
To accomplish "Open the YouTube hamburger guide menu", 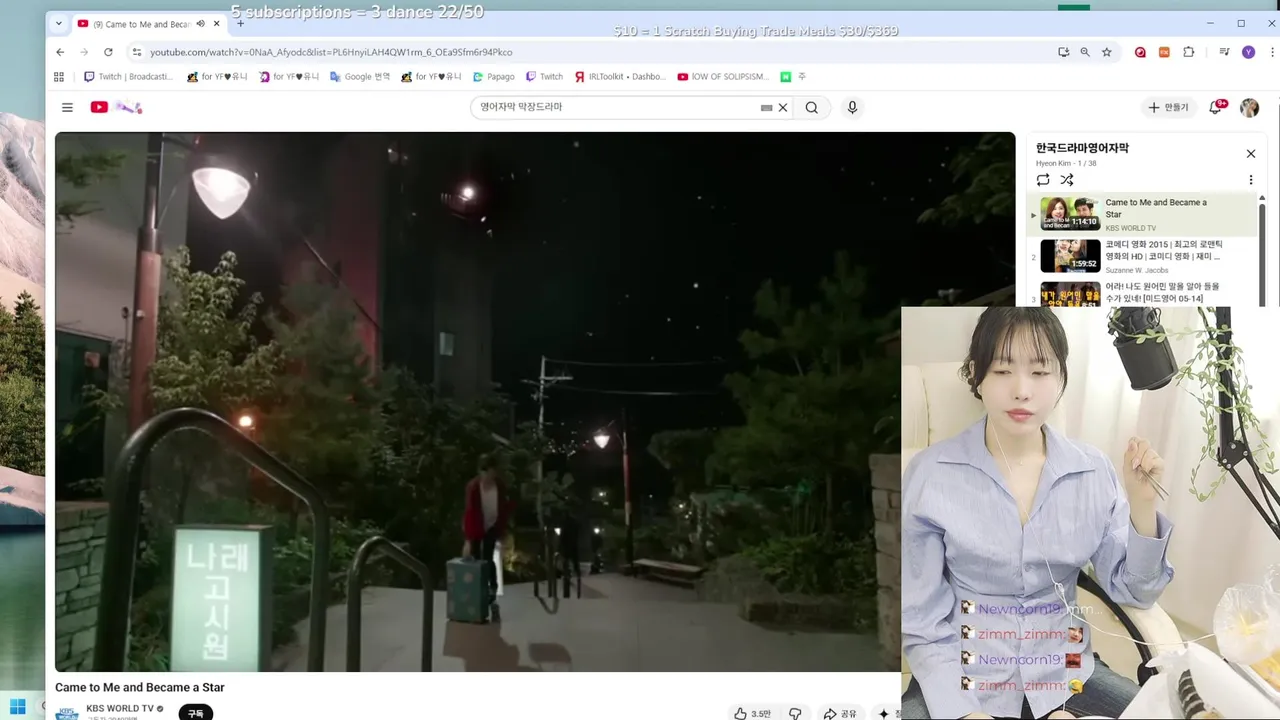I will pos(67,107).
